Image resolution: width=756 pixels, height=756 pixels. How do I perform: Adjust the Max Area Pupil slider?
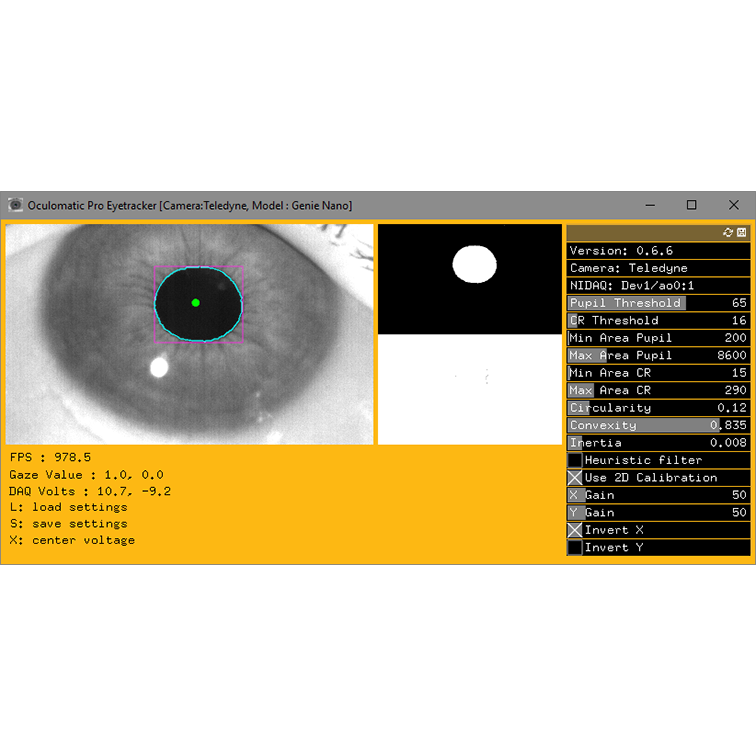(658, 355)
